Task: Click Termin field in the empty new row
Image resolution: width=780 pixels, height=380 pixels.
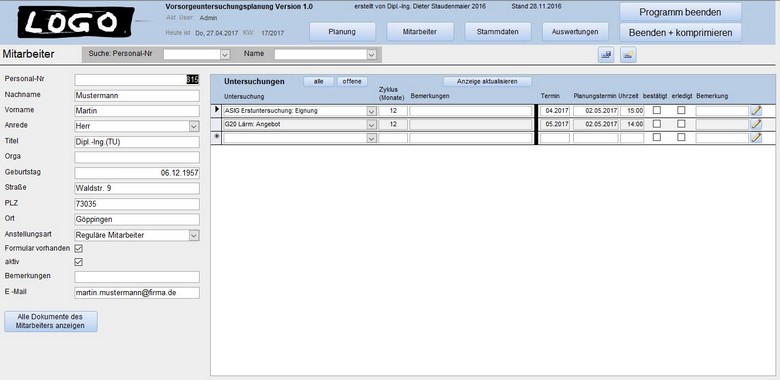Action: 555,138
